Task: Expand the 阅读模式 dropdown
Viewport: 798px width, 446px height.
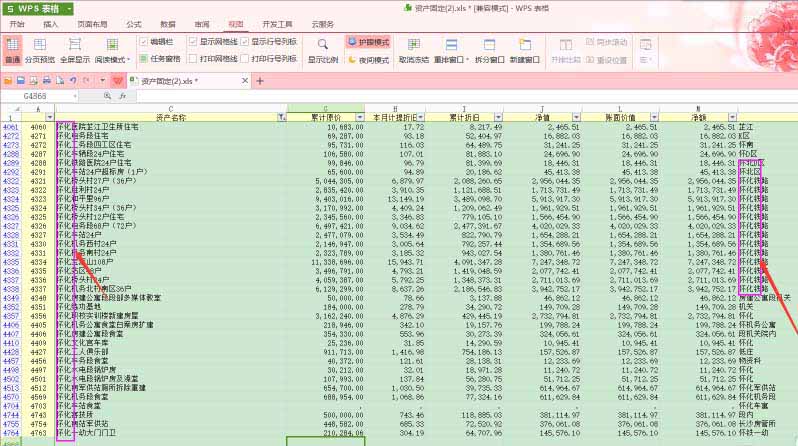Action: click(130, 60)
